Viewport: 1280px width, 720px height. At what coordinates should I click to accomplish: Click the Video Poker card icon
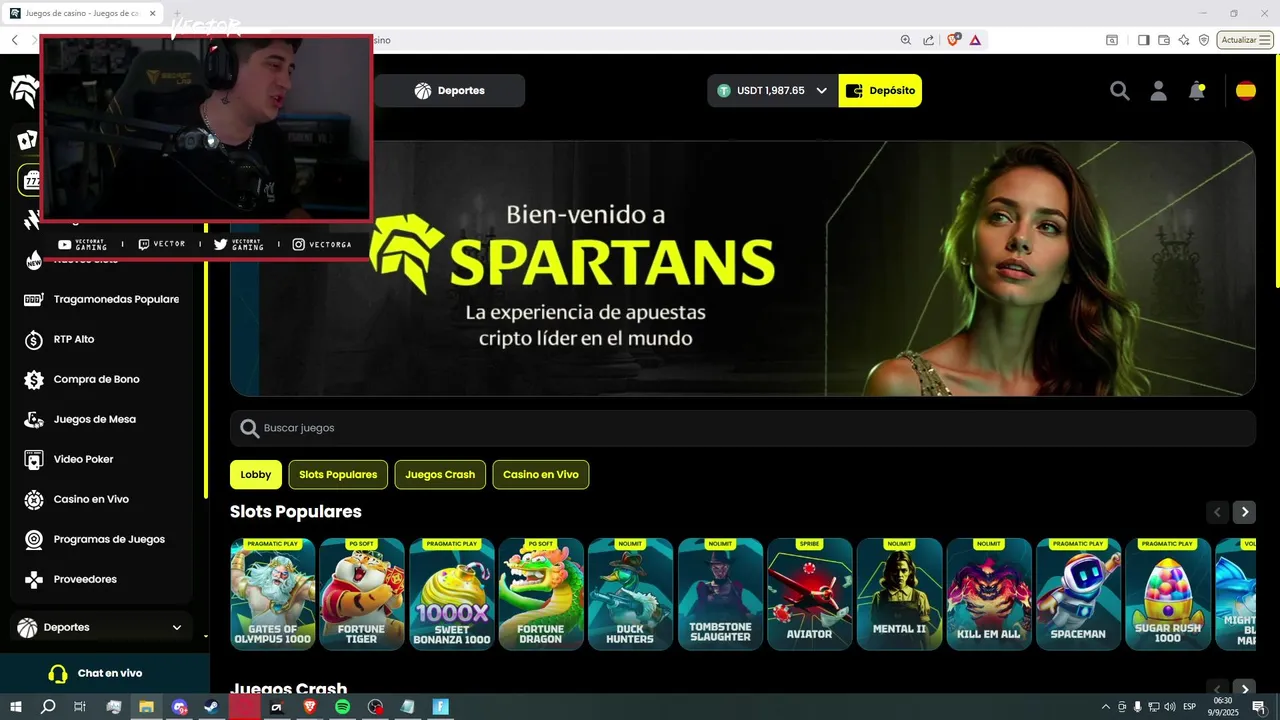point(34,460)
